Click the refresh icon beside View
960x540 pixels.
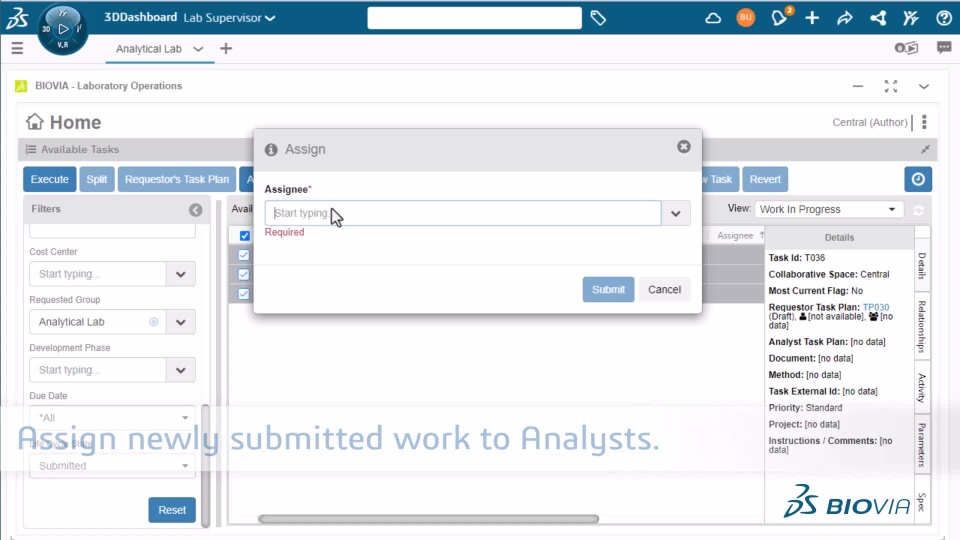918,210
